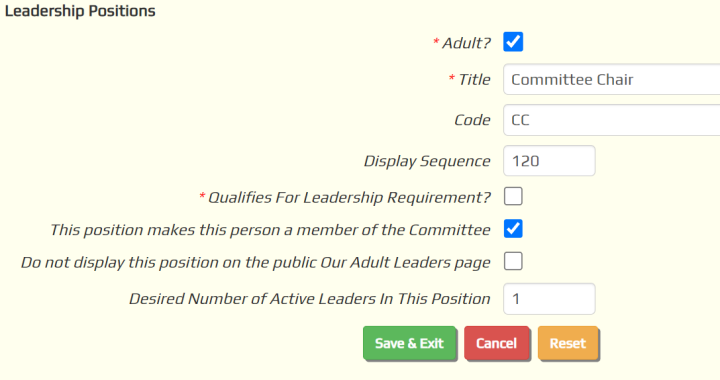Toggle the Committee member checkbox

coord(513,229)
